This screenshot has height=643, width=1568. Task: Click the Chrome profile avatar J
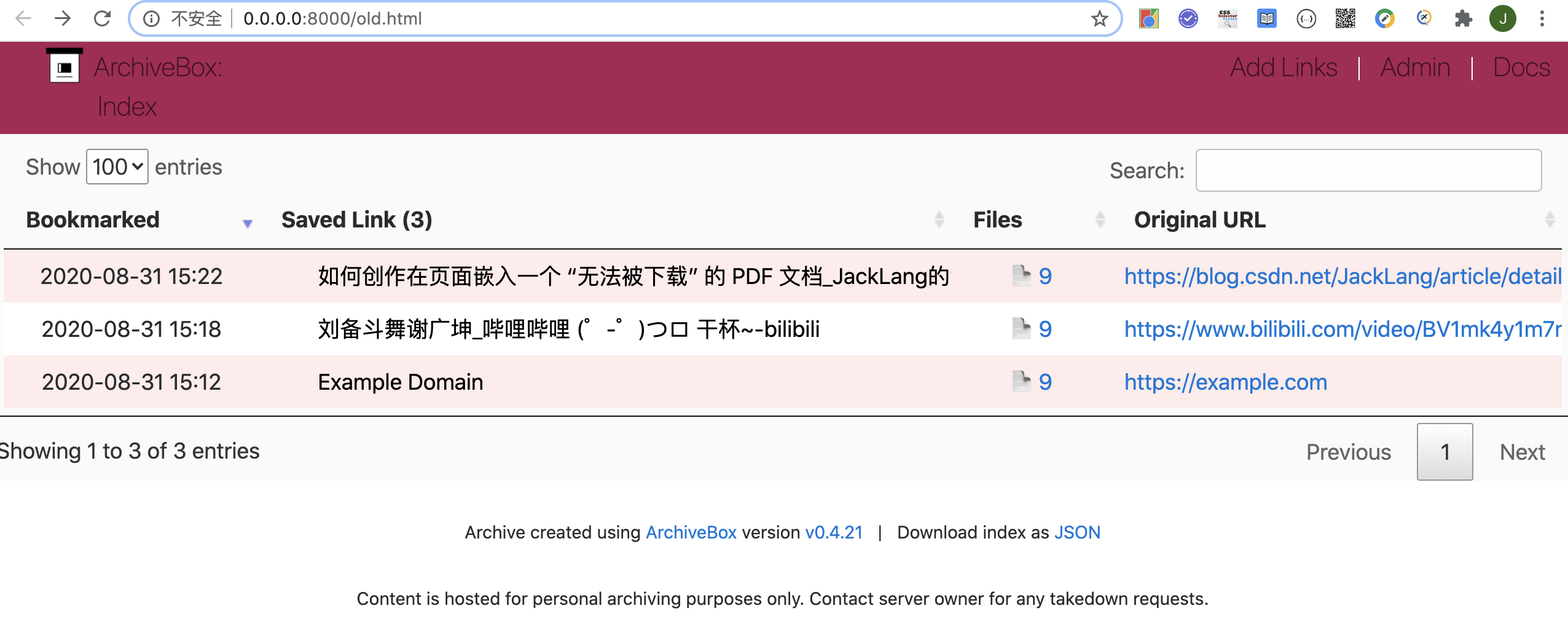(x=1503, y=18)
